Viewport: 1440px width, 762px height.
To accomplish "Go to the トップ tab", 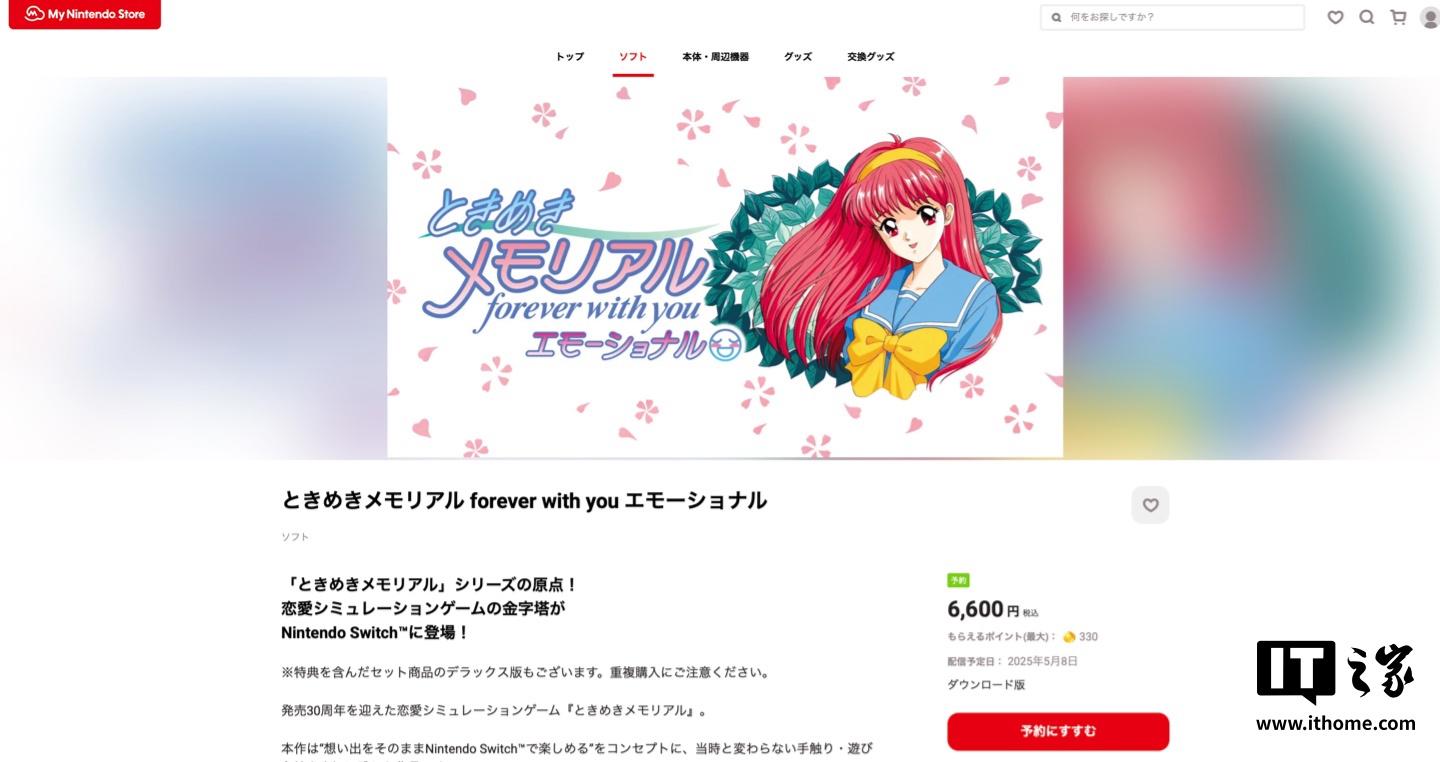I will coord(570,57).
